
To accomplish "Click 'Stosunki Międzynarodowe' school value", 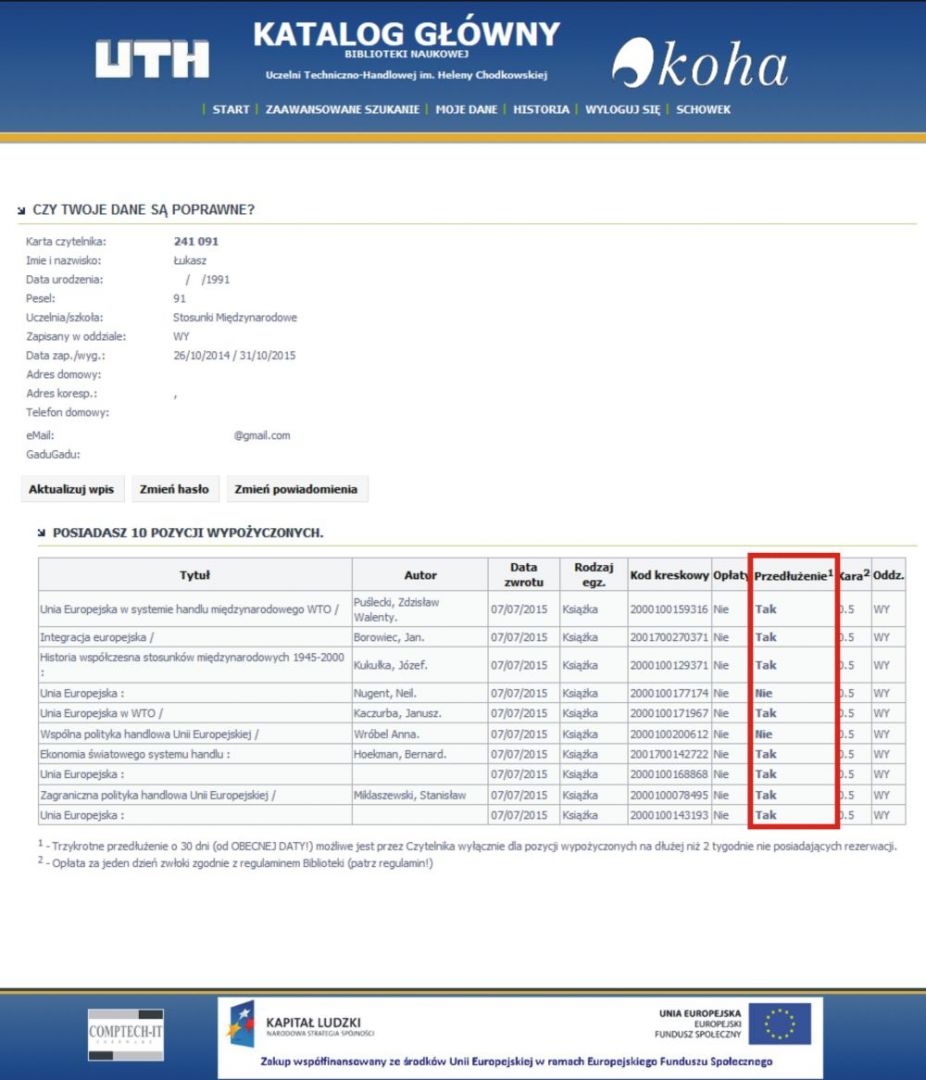I will tap(235, 318).
